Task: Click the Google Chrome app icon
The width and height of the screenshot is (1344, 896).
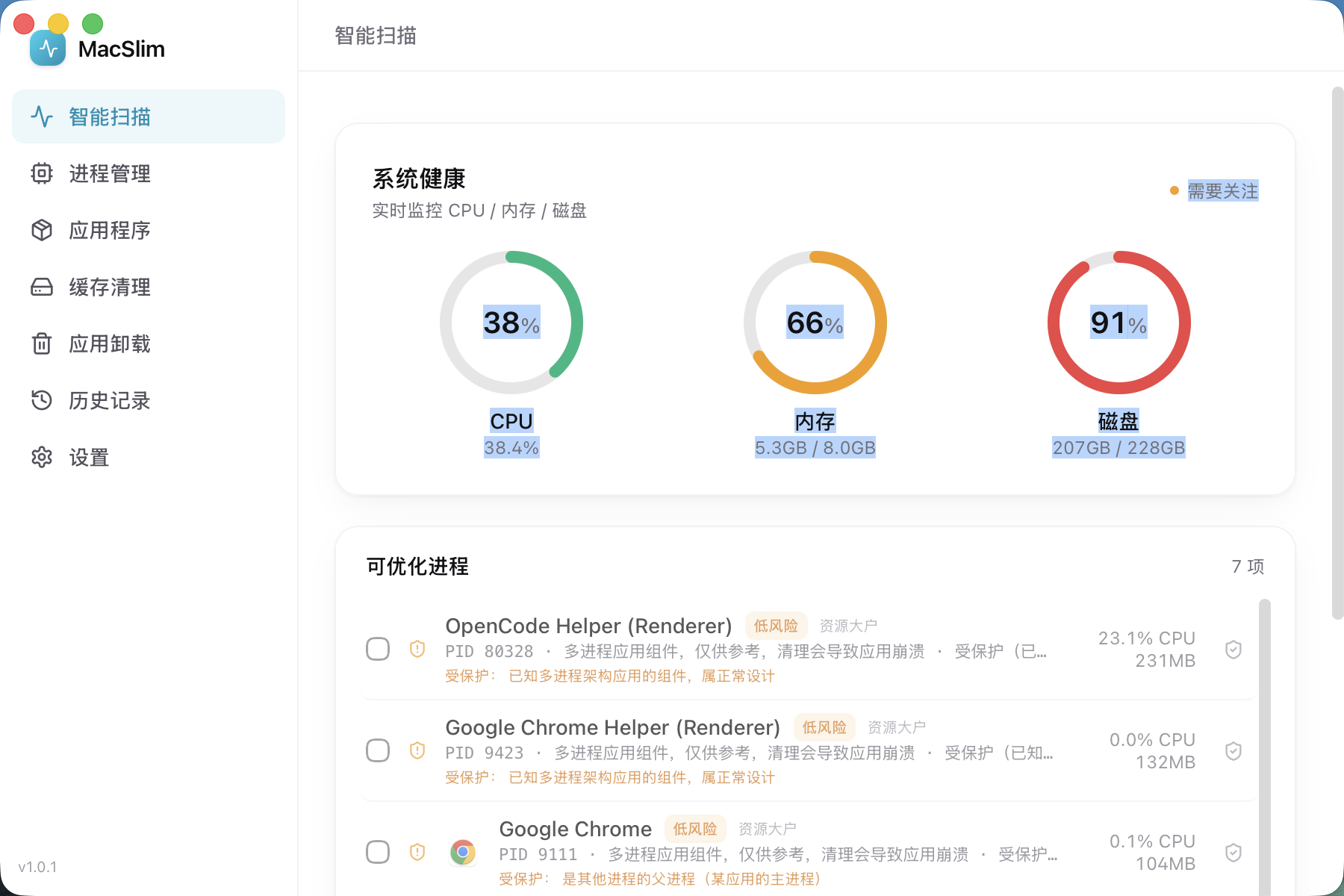Action: 463,852
